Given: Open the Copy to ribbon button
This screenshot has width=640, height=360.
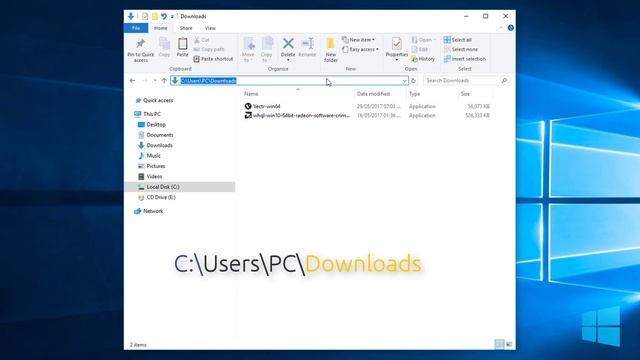Looking at the screenshot, I should tap(267, 49).
